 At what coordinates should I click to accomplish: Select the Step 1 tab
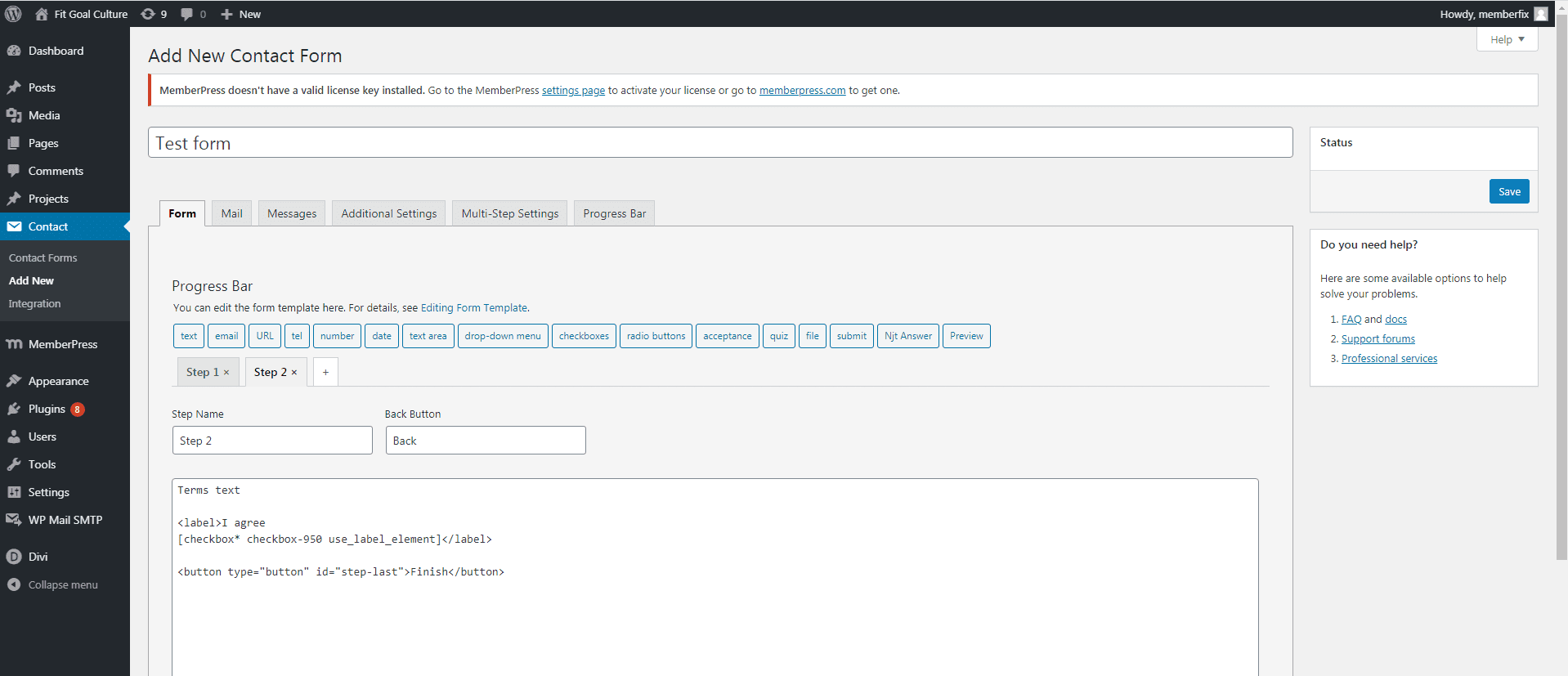(202, 372)
